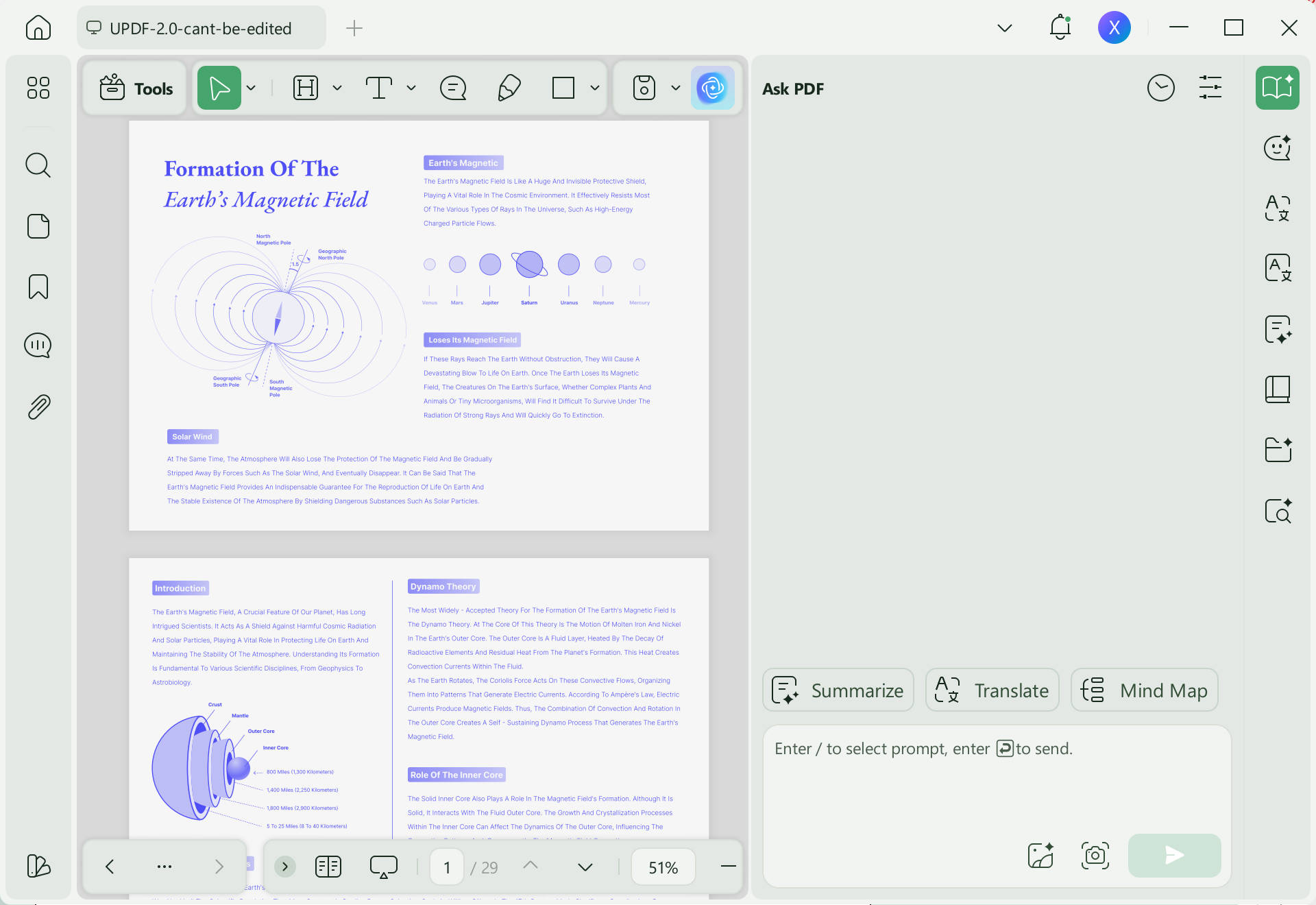Open the notifications bell
Screen dimensions: 1316x905
1060,27
